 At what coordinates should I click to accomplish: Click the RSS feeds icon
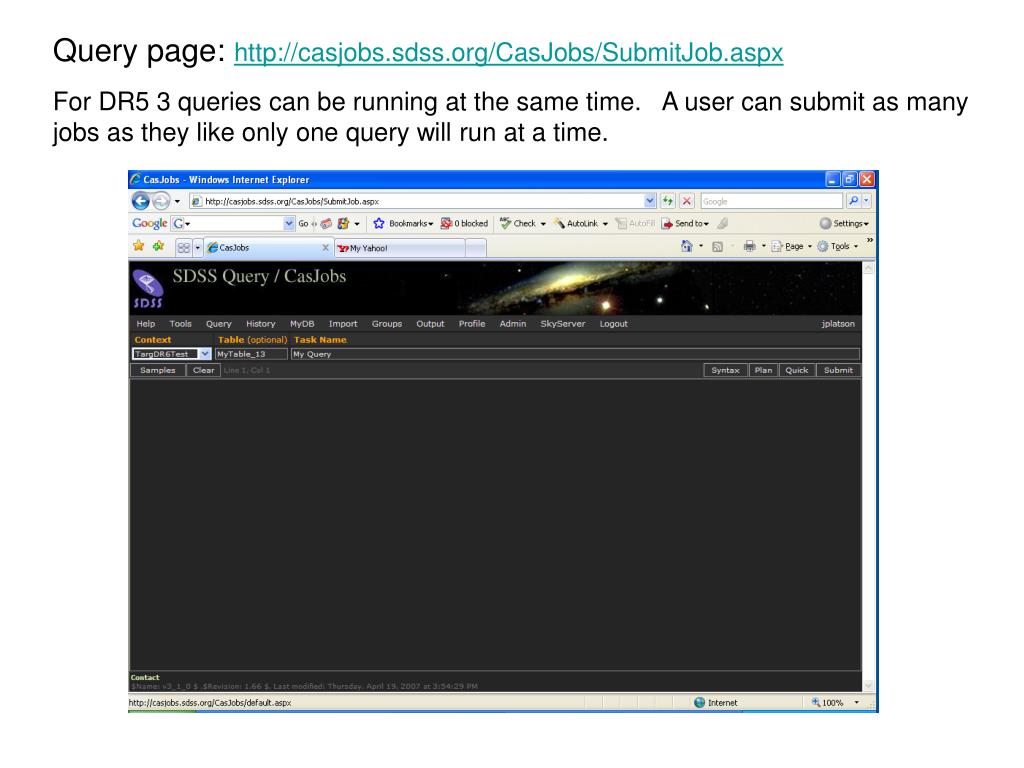(x=717, y=246)
